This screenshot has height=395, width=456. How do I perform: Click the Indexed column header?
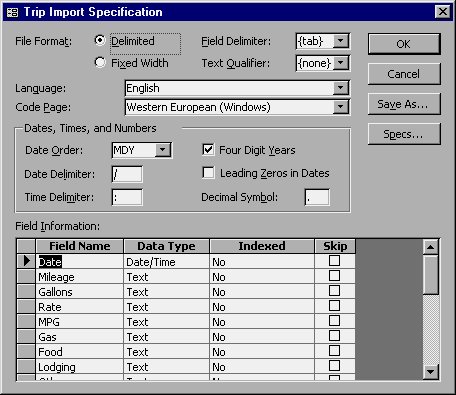(x=262, y=246)
